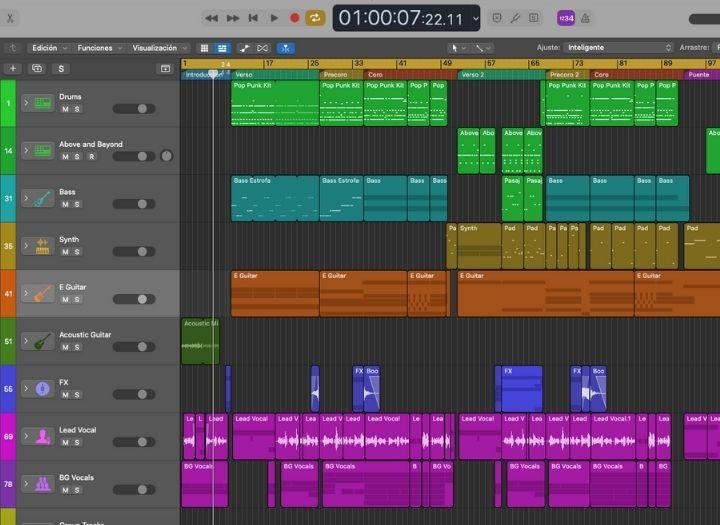Screen dimensions: 720x525
Task: Click the Above and Beyond keyboard icon
Action: [43, 151]
